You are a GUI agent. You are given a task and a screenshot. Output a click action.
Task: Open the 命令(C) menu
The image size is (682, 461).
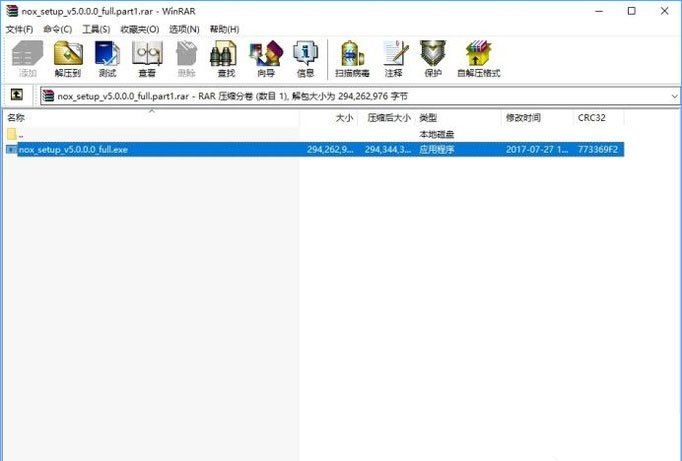58,29
